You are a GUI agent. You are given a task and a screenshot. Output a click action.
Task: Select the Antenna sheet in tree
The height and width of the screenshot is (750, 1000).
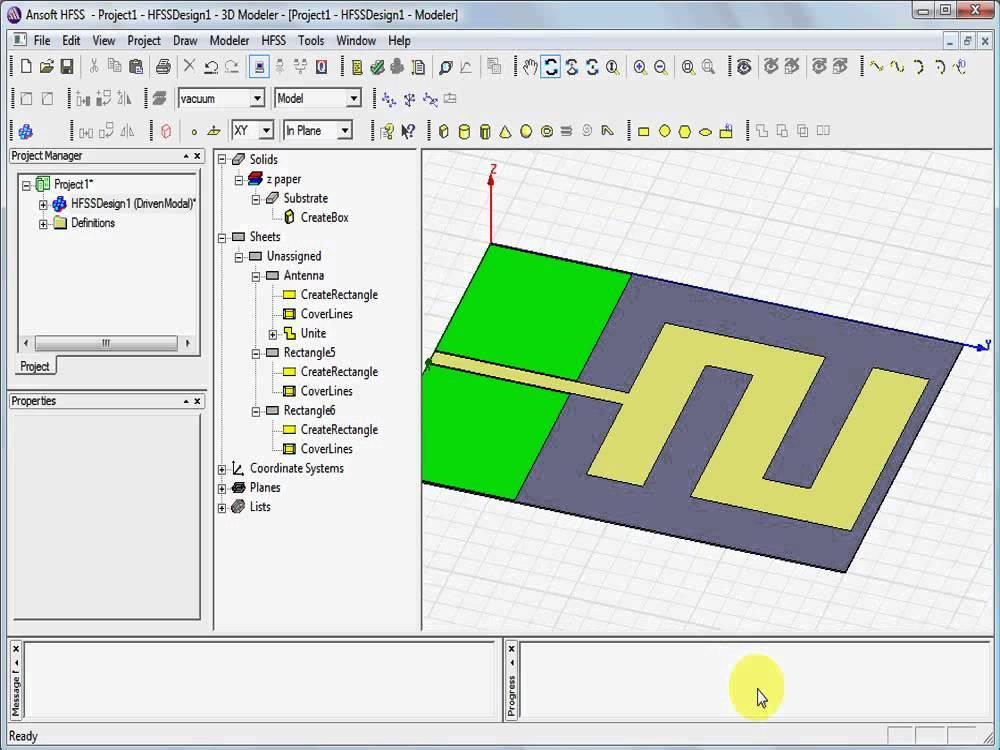tap(304, 276)
